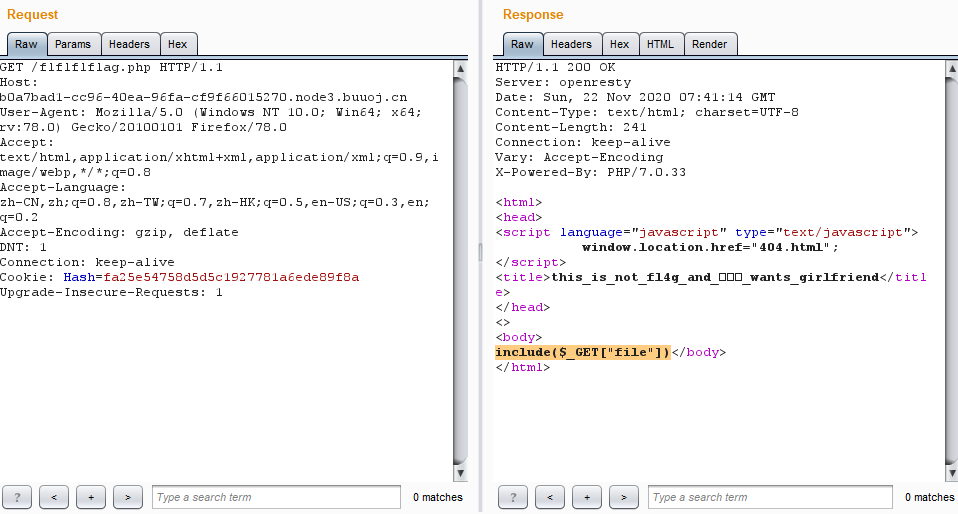Go to next match in Response search
The image size is (958, 514).
tap(624, 497)
